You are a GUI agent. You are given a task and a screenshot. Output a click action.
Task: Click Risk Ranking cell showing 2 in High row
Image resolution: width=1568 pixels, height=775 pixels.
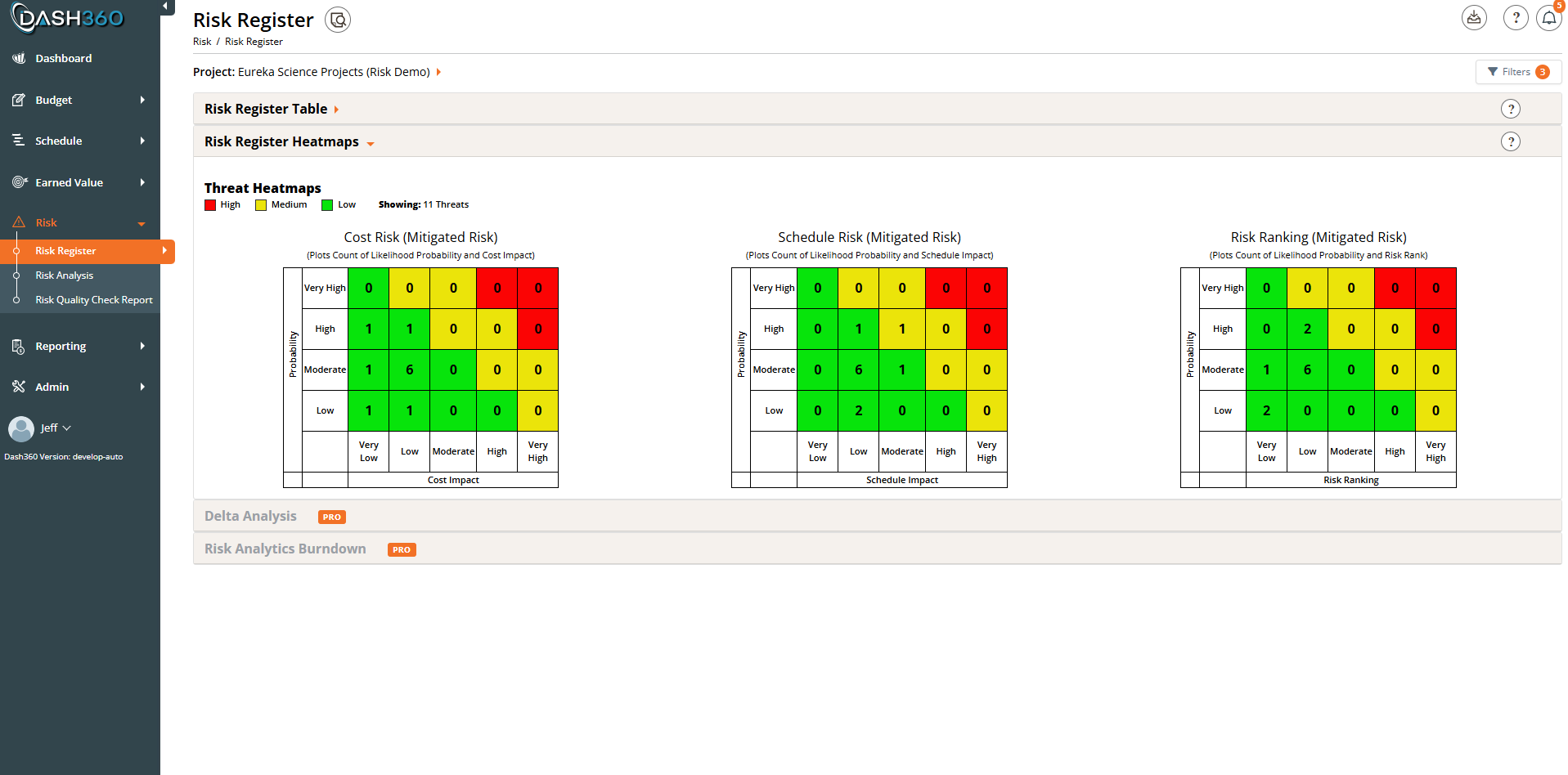coord(1307,329)
